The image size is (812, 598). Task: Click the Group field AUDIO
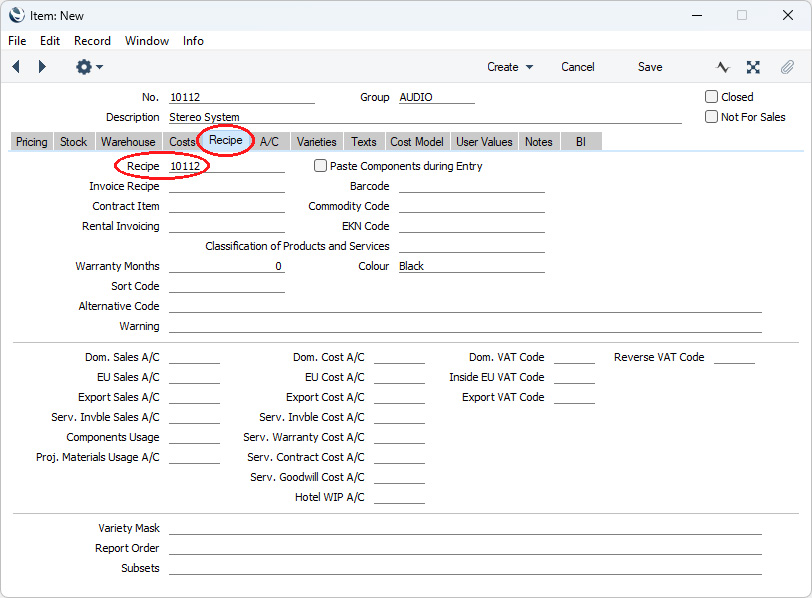click(437, 97)
